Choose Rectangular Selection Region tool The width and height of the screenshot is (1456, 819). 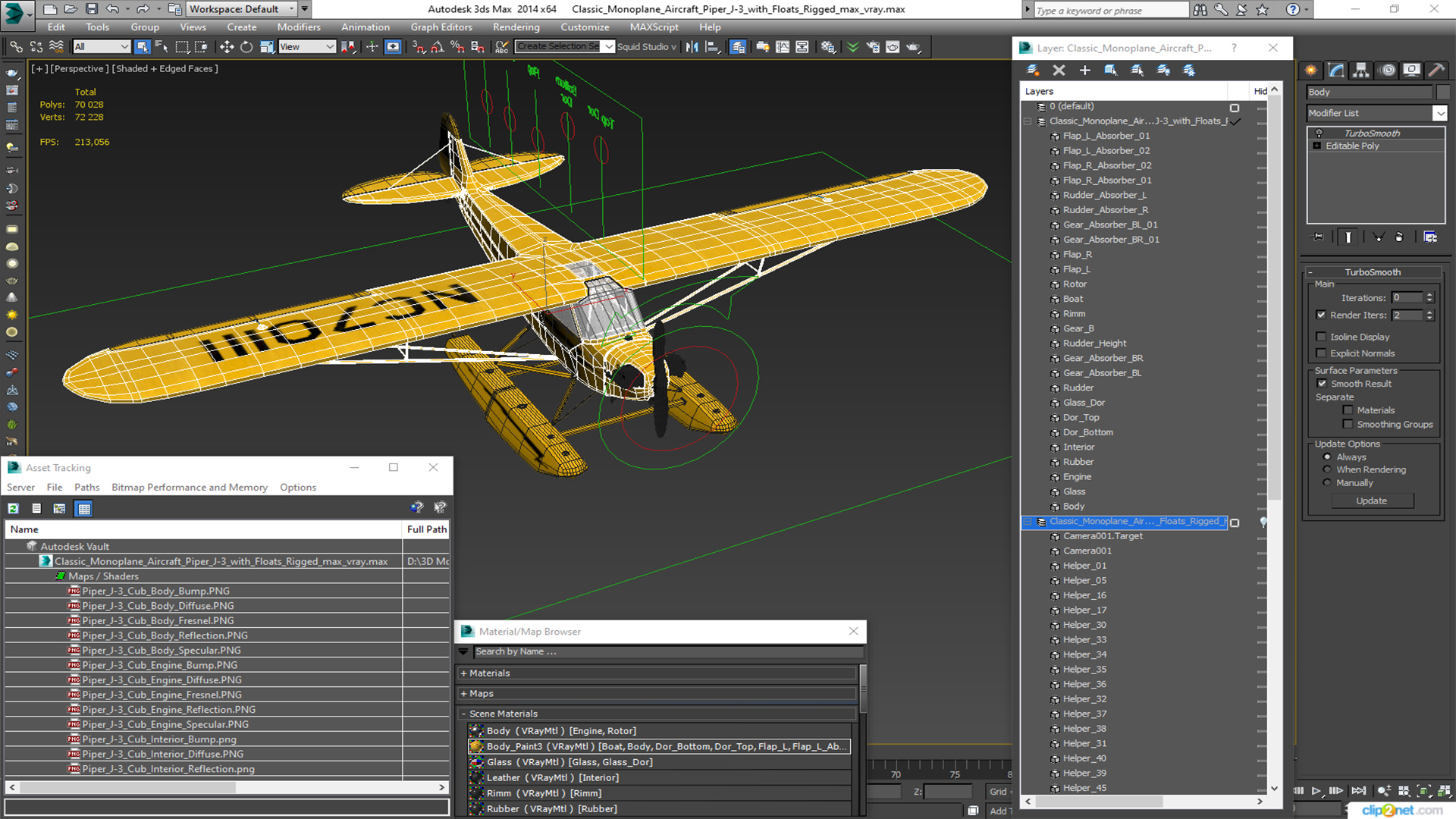point(182,47)
